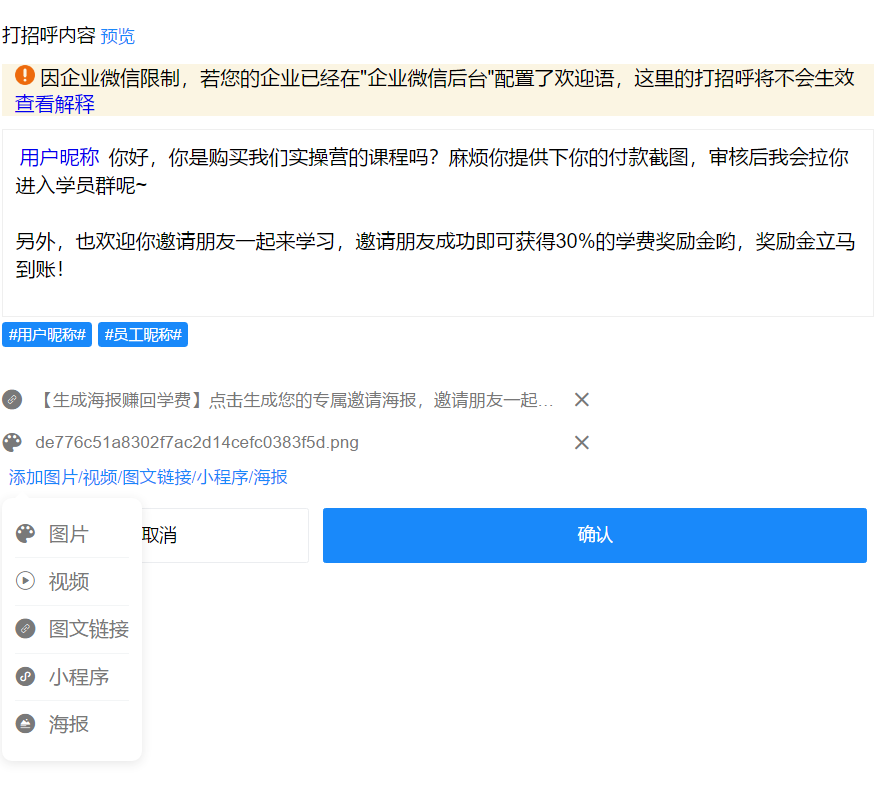The height and width of the screenshot is (786, 885).
Task: Click the 取消 cancel button
Action: pyautogui.click(x=224, y=535)
